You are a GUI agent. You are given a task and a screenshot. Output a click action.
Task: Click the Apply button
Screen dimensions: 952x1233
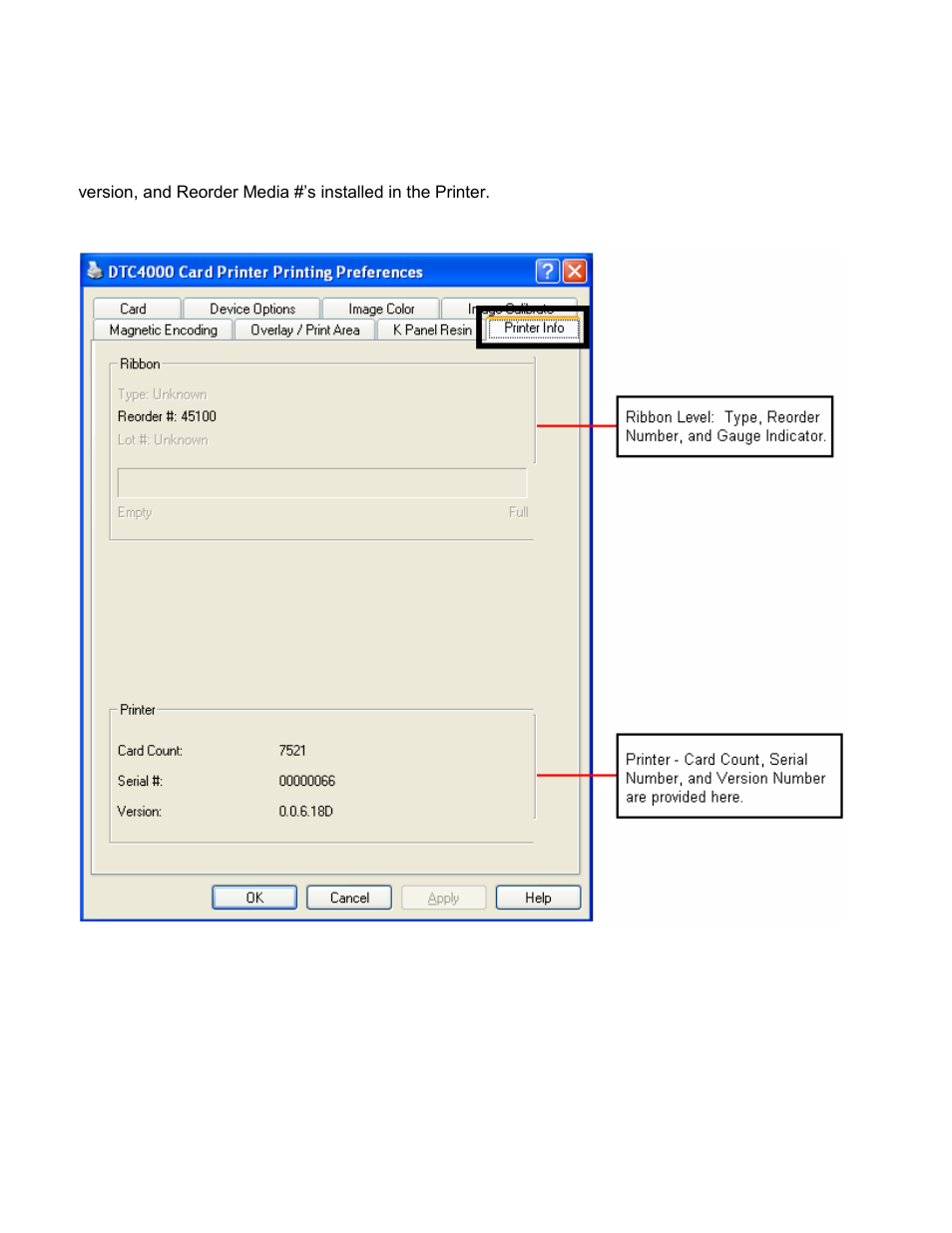[443, 898]
